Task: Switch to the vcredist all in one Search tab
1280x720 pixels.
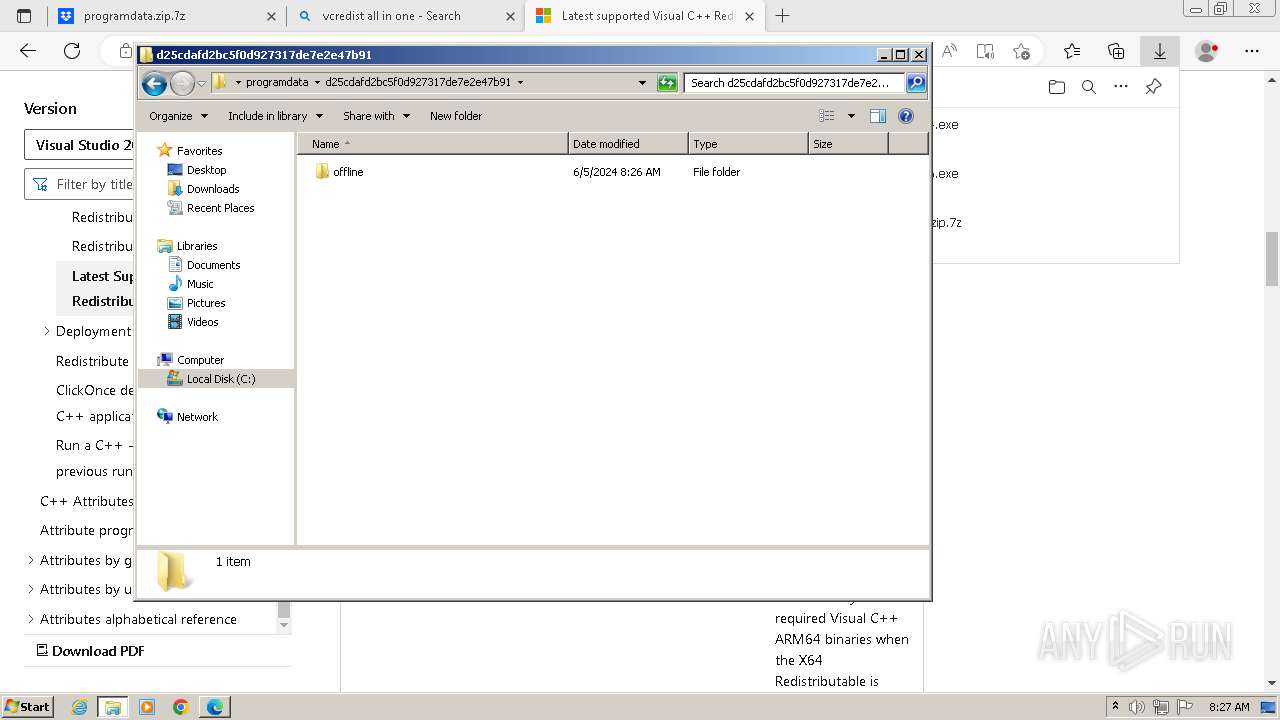Action: pos(404,16)
